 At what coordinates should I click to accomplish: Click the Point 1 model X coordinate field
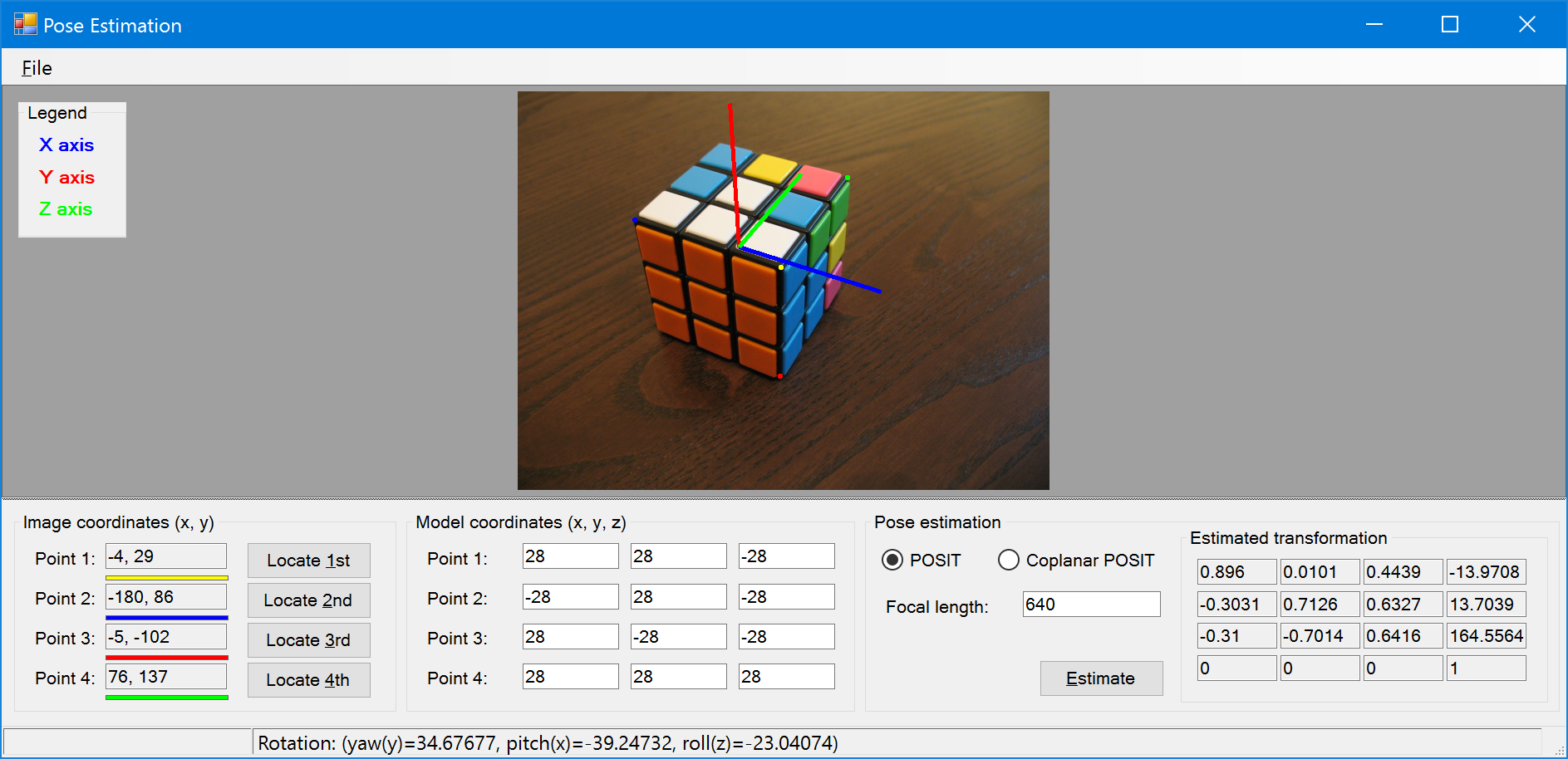tap(570, 556)
